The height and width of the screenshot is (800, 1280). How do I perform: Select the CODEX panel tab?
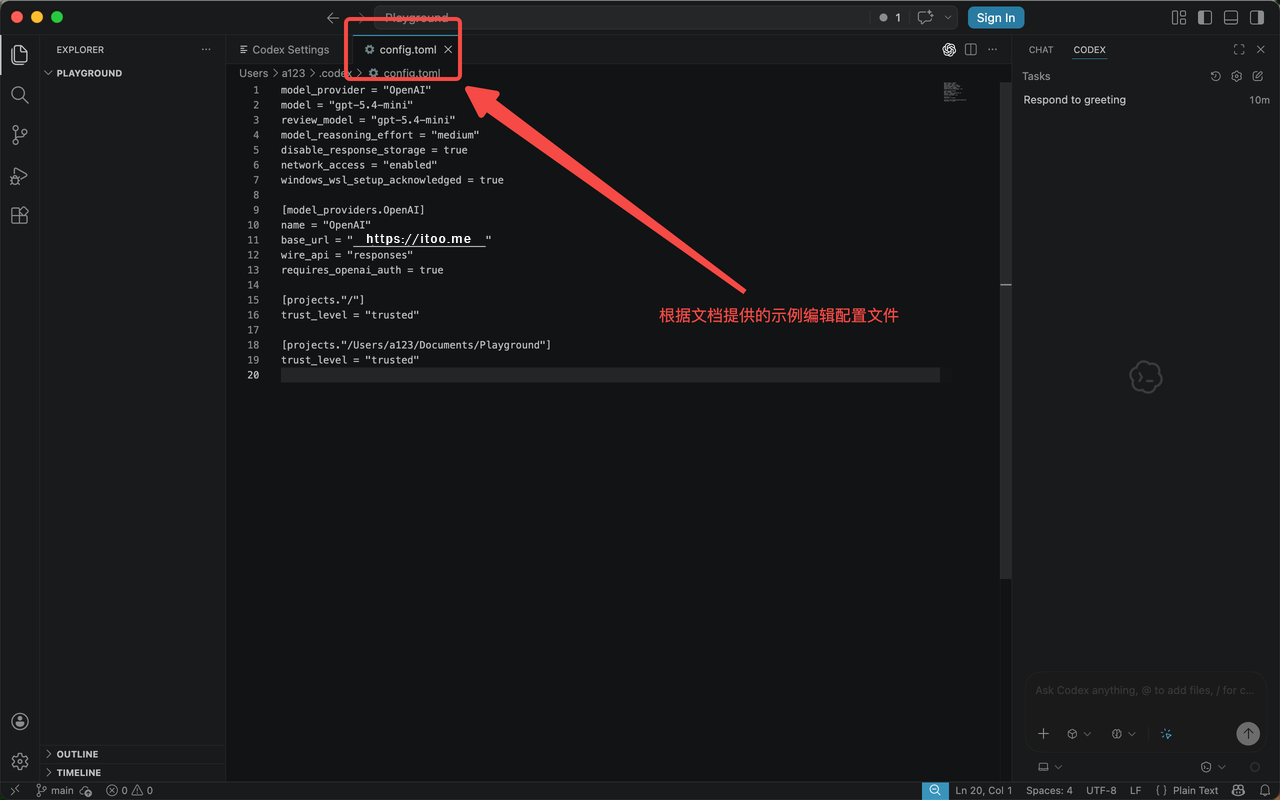pyautogui.click(x=1089, y=49)
